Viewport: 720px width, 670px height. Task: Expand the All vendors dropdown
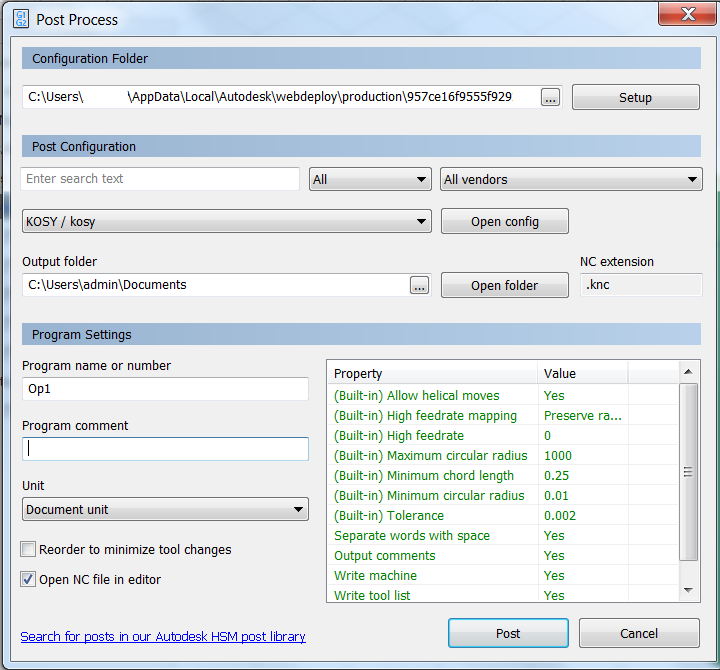coord(571,180)
